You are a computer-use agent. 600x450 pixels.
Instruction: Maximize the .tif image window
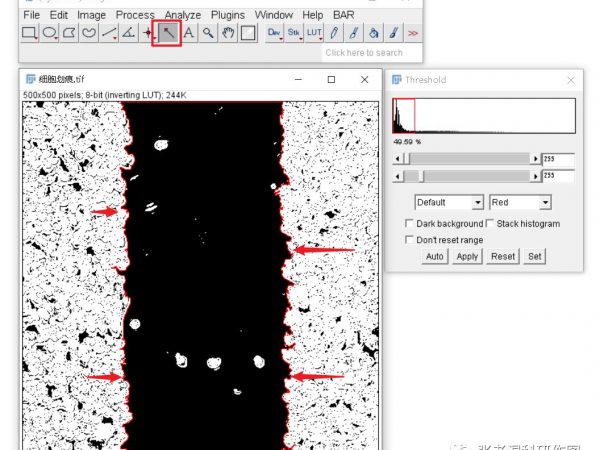pyautogui.click(x=331, y=80)
